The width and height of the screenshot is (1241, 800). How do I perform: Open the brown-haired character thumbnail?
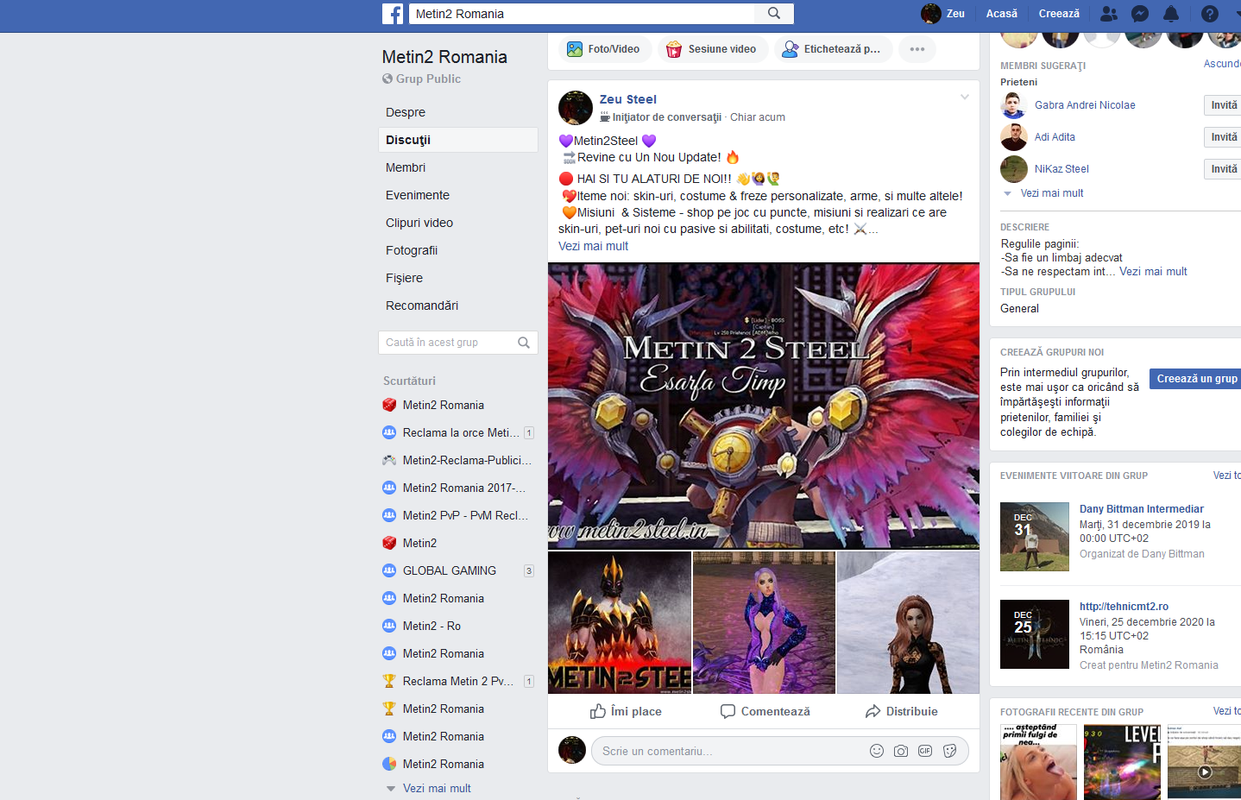tap(908, 622)
